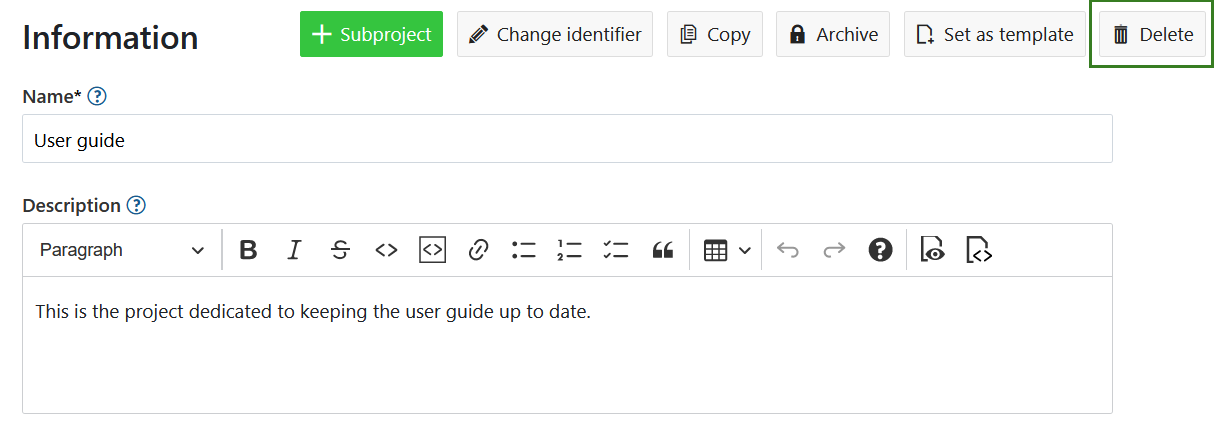Open the editor formatting help
The width and height of the screenshot is (1219, 439).
880,250
